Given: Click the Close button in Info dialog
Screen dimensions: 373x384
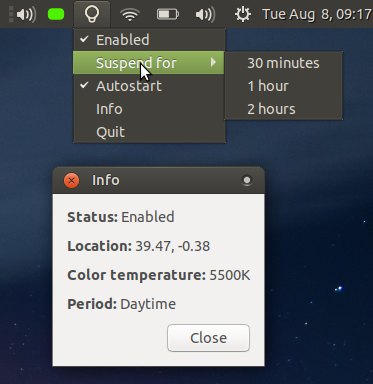Looking at the screenshot, I should tap(208, 338).
